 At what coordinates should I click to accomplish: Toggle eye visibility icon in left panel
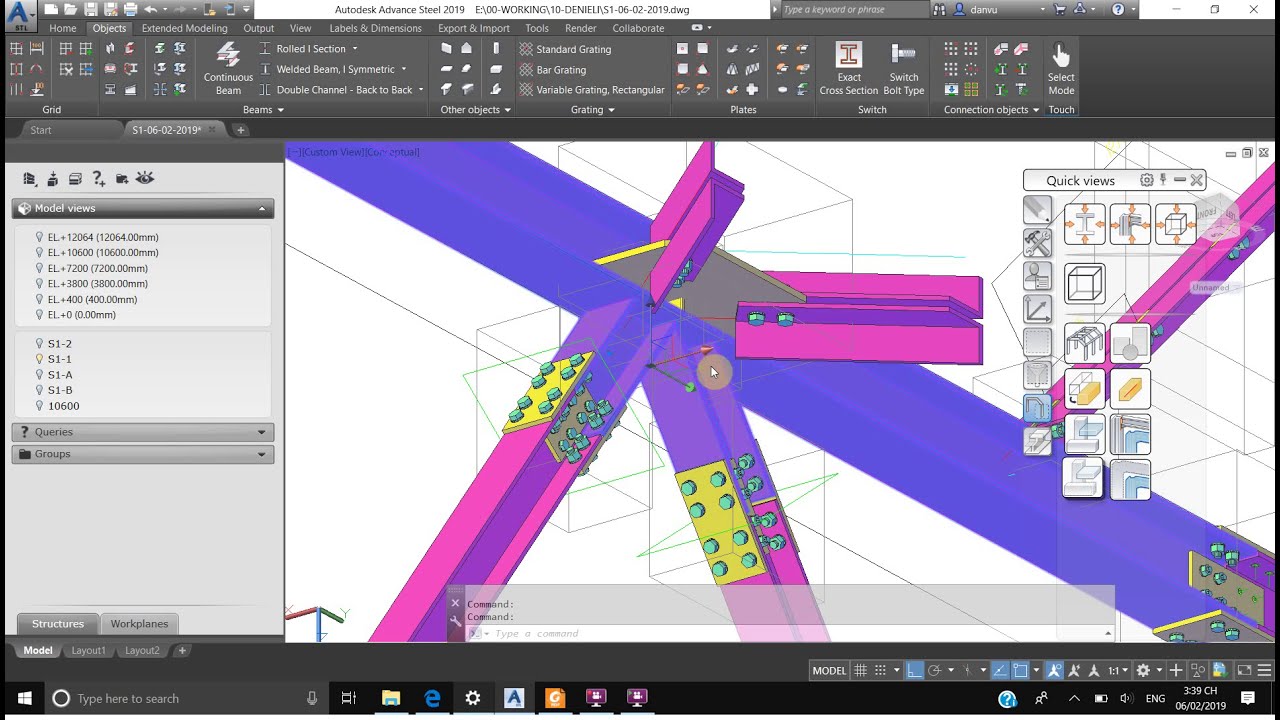(x=145, y=178)
